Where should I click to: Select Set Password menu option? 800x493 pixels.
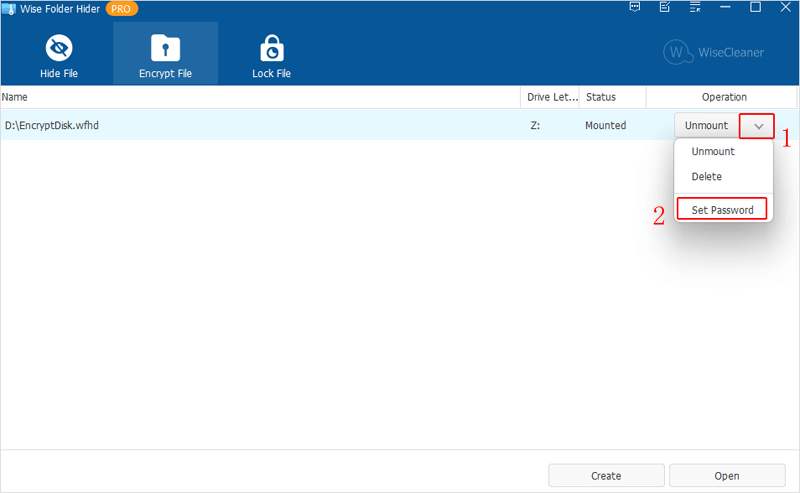722,209
